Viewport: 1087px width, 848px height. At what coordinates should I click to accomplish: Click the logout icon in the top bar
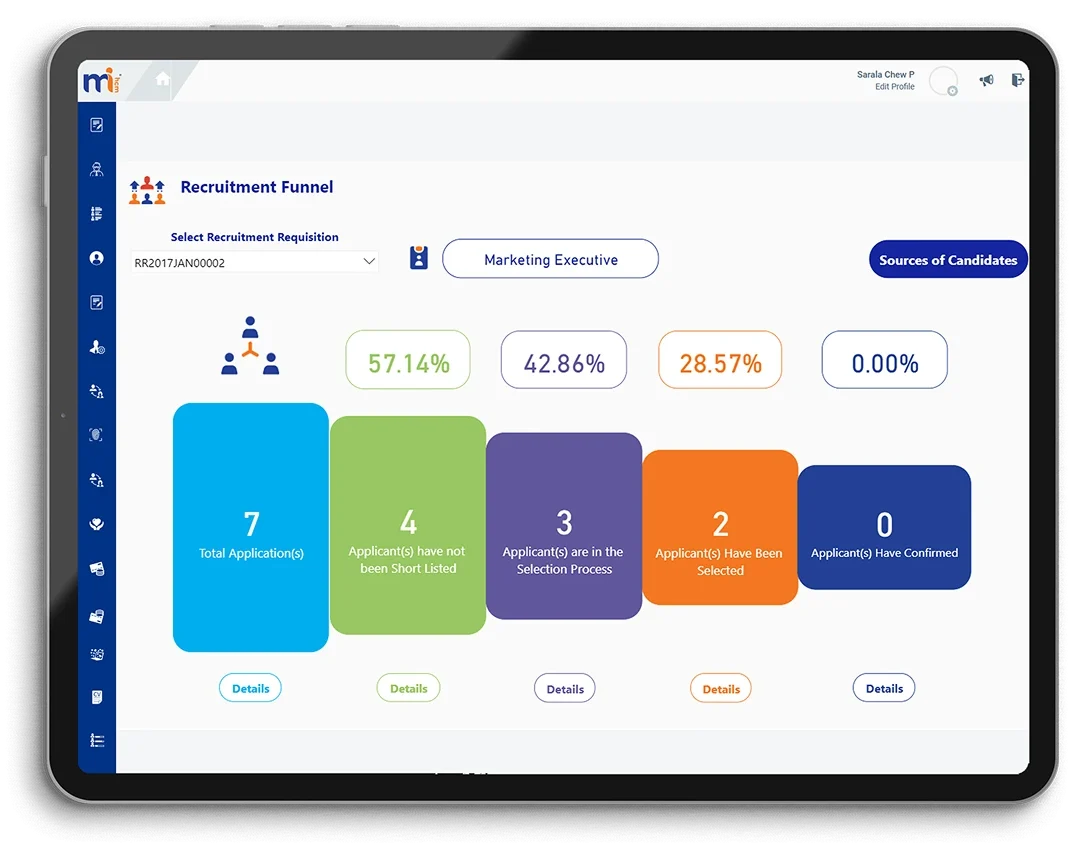click(1018, 79)
